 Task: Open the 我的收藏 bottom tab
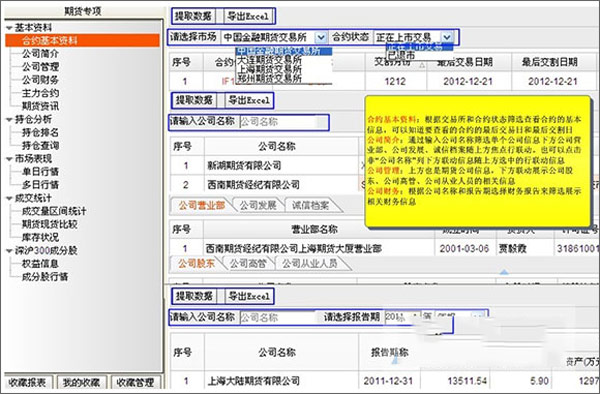81,382
